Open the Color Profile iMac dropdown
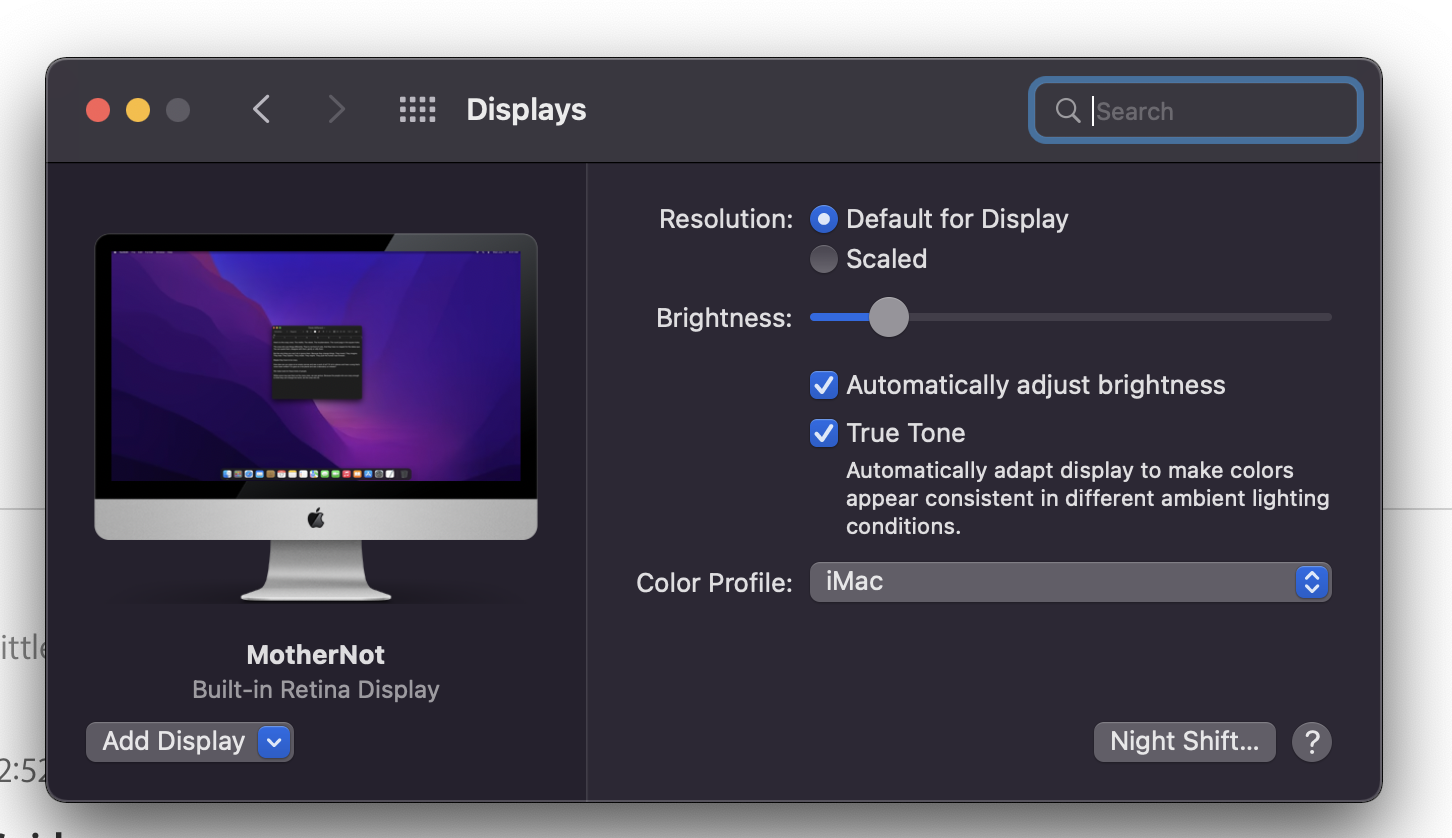The width and height of the screenshot is (1452, 838). point(1070,582)
